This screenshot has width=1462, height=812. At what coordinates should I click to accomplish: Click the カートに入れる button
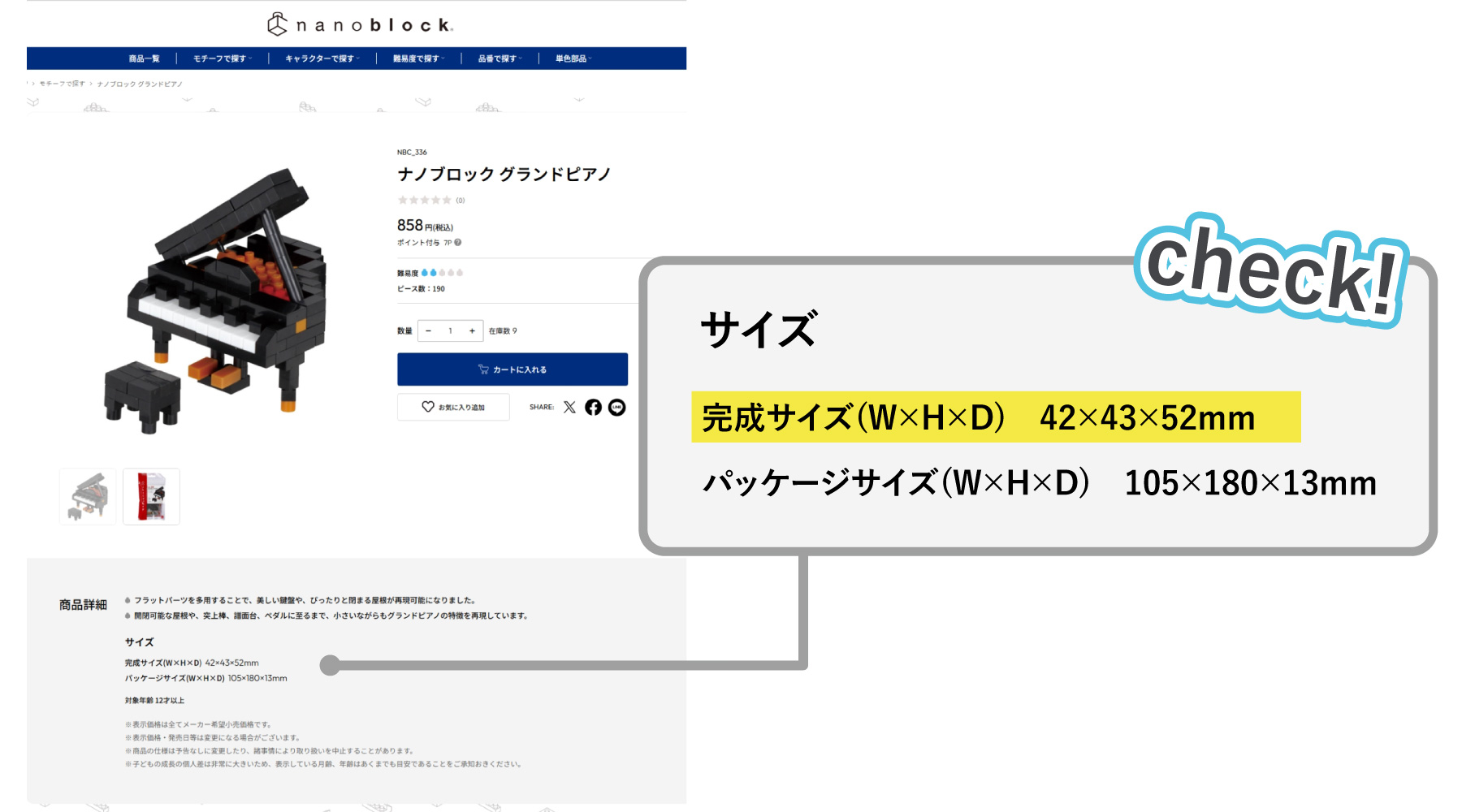coord(511,369)
